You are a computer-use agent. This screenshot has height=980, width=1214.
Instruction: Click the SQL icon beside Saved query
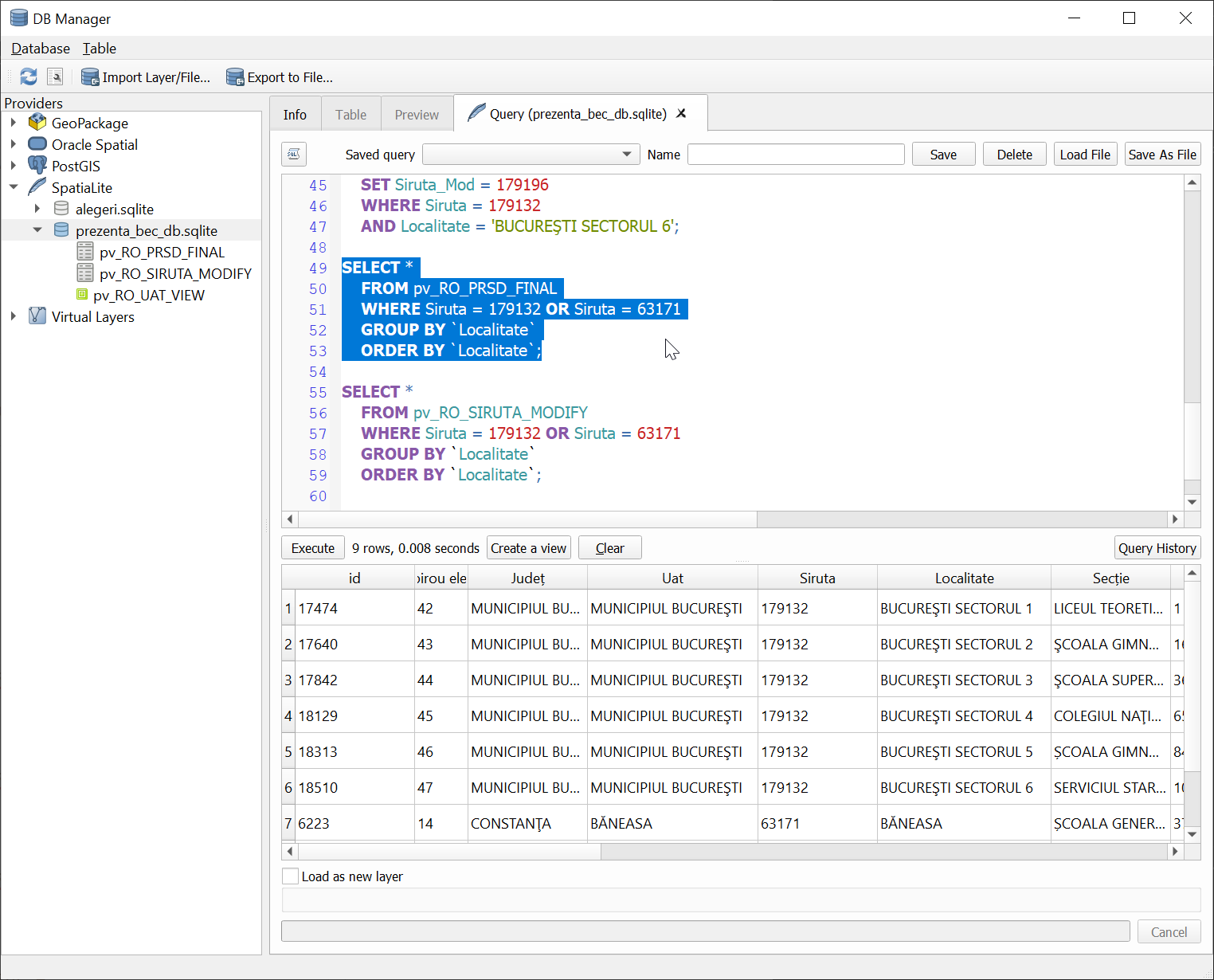pos(294,155)
